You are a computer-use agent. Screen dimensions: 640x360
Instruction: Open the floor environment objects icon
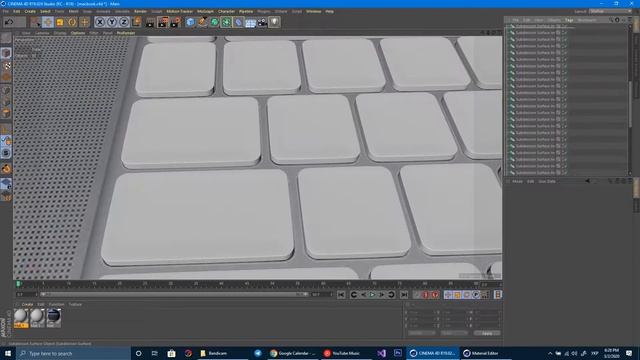(x=250, y=22)
